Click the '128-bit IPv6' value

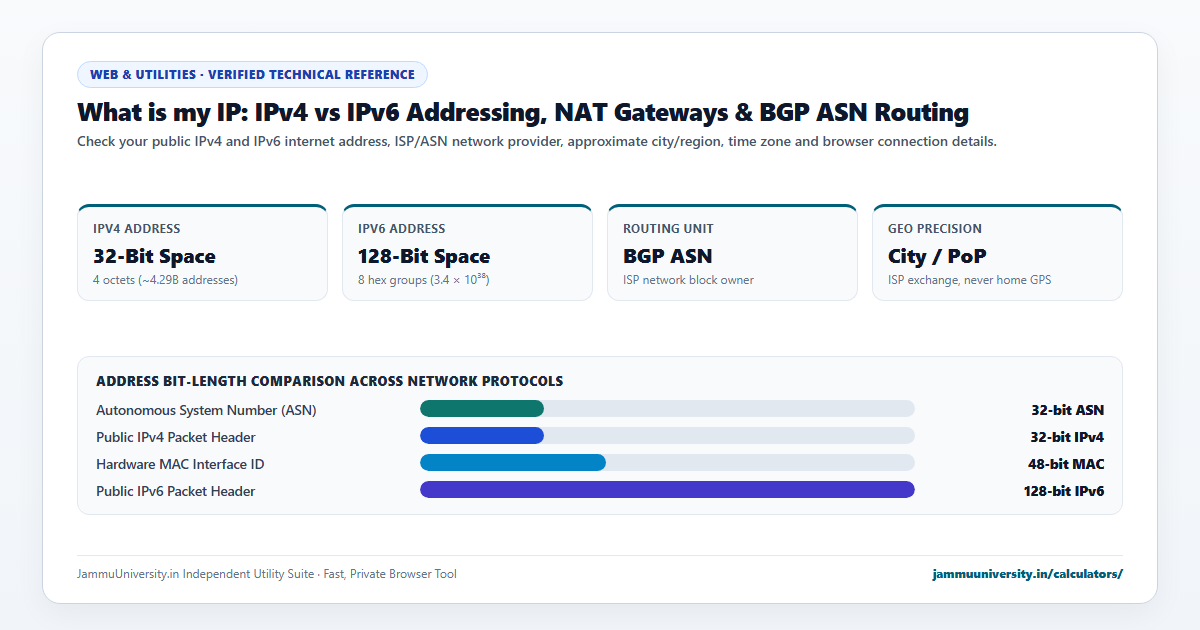1064,491
